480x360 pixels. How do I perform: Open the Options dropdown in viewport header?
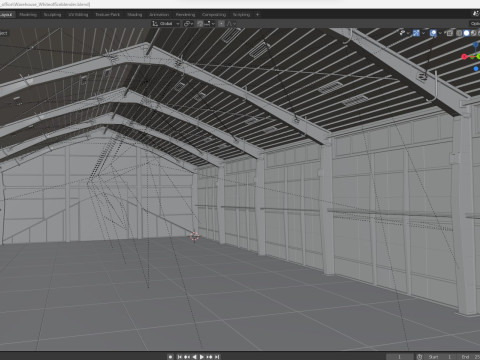[475, 24]
